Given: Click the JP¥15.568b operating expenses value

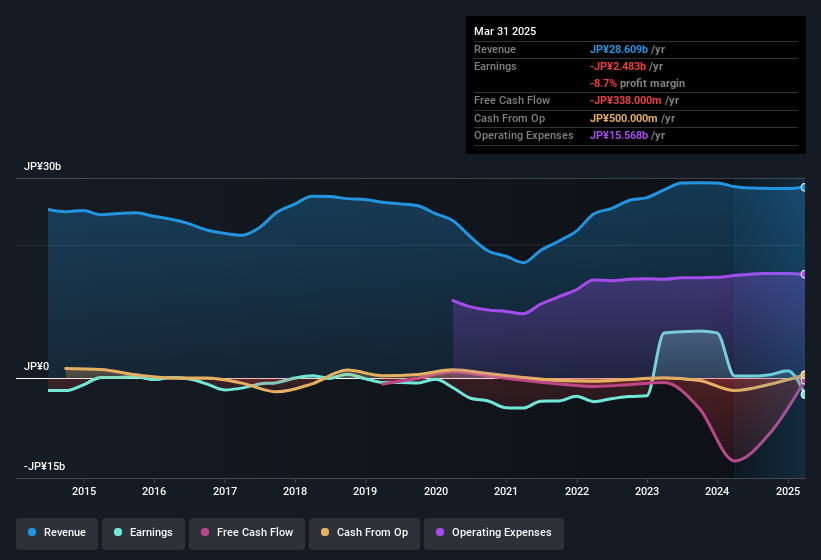Looking at the screenshot, I should pyautogui.click(x=619, y=136).
